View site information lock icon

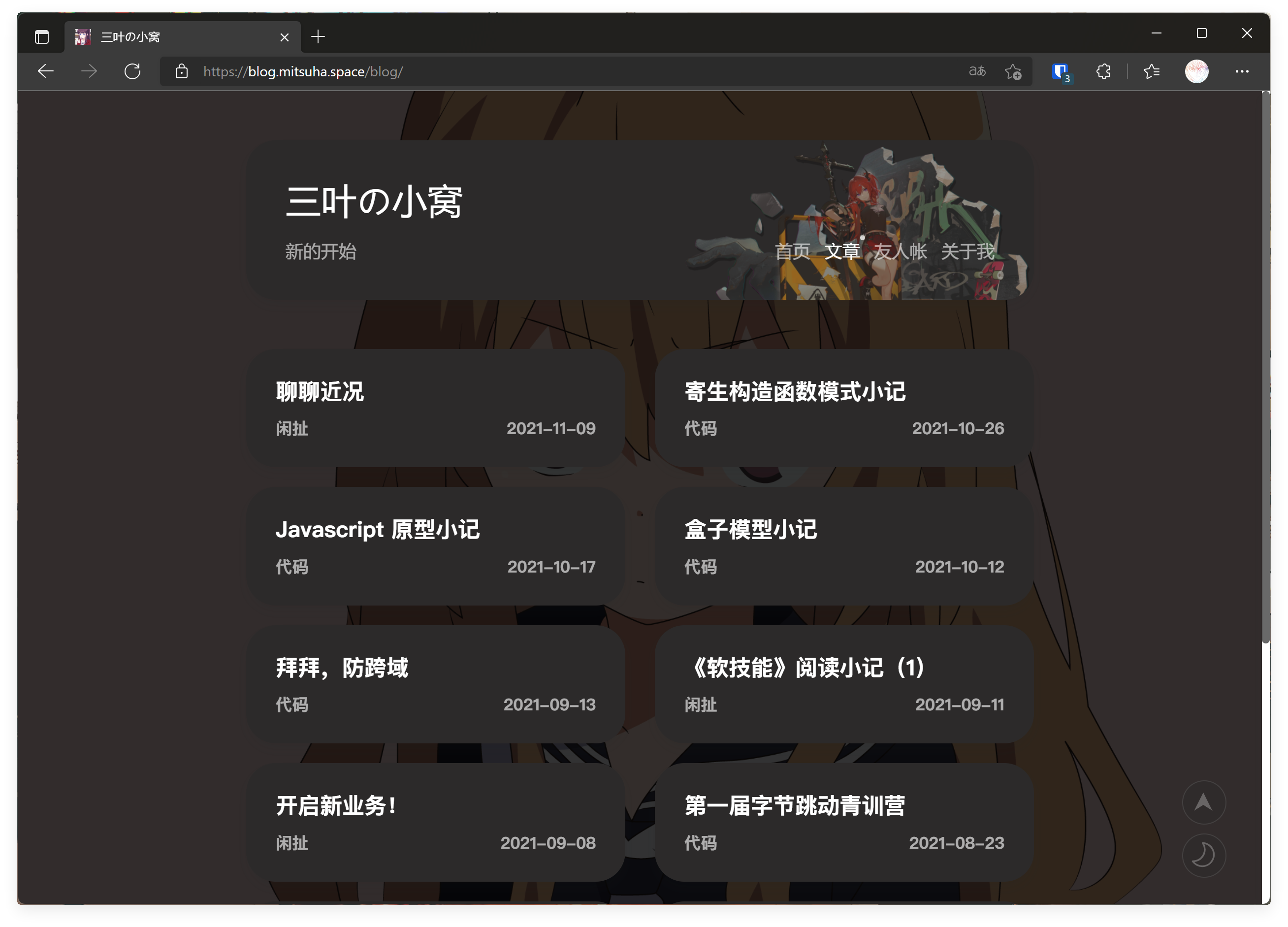[181, 71]
